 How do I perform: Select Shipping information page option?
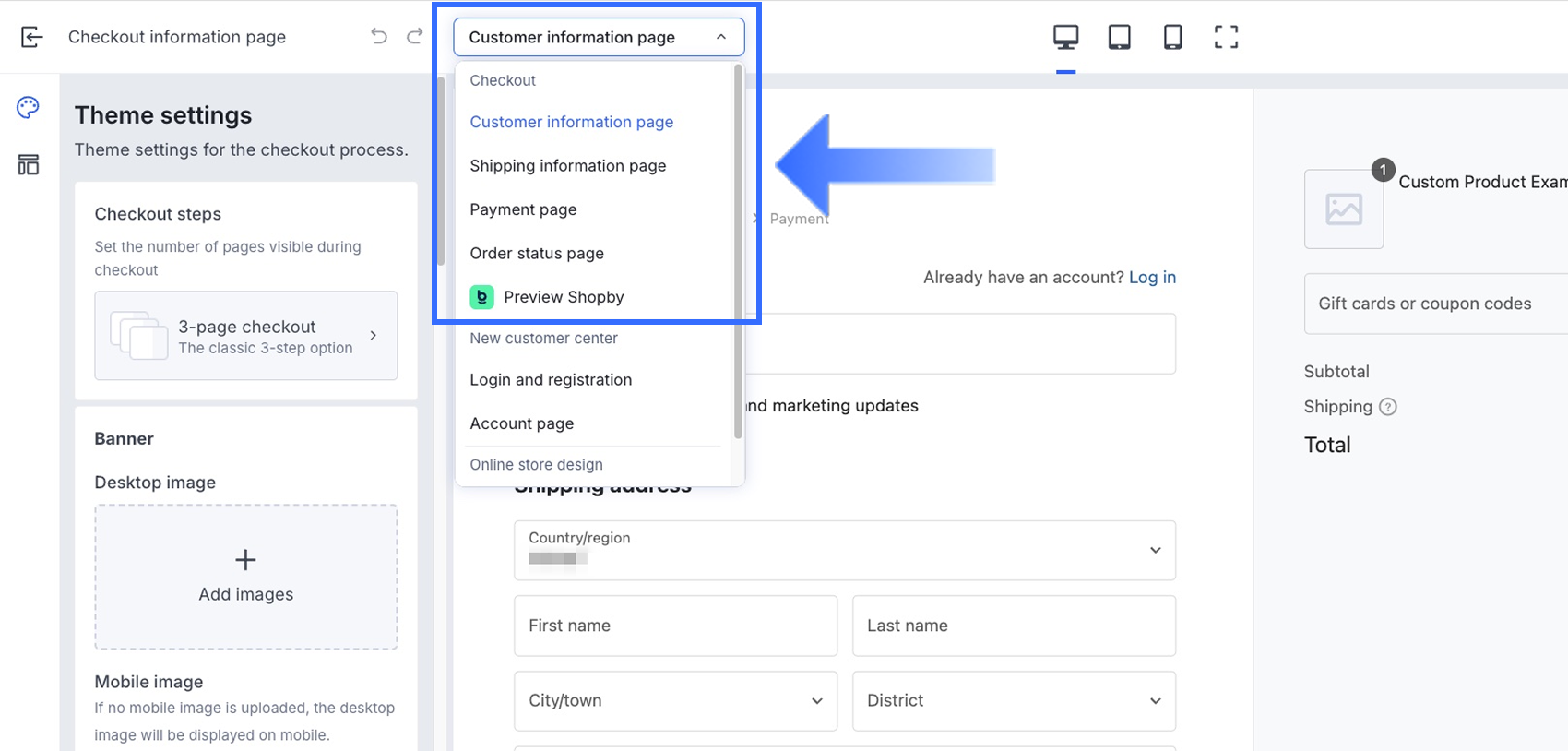tap(567, 166)
